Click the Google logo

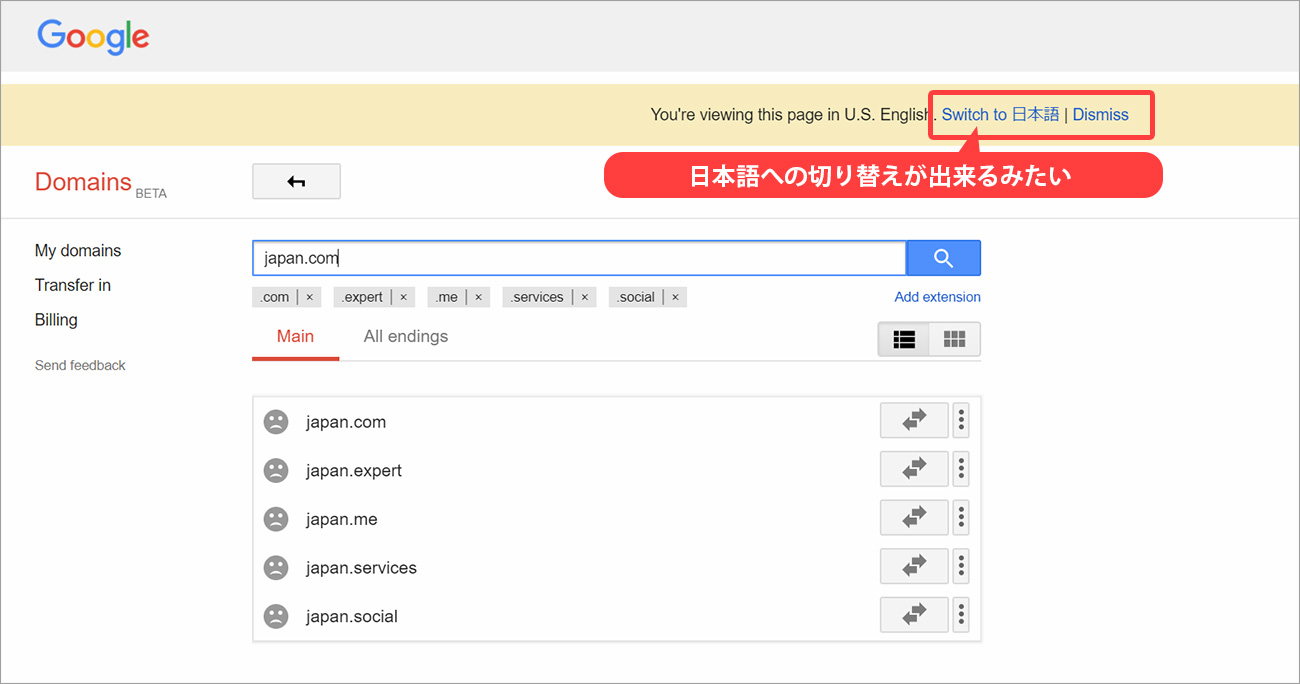point(93,37)
